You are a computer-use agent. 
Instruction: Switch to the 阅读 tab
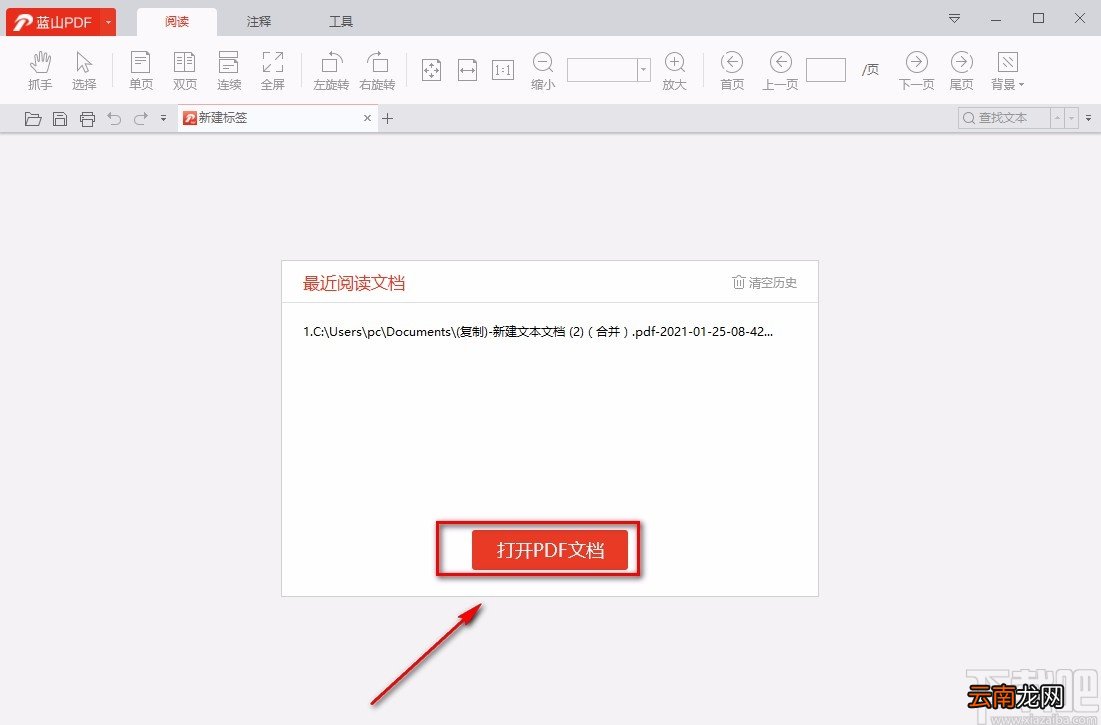point(177,22)
